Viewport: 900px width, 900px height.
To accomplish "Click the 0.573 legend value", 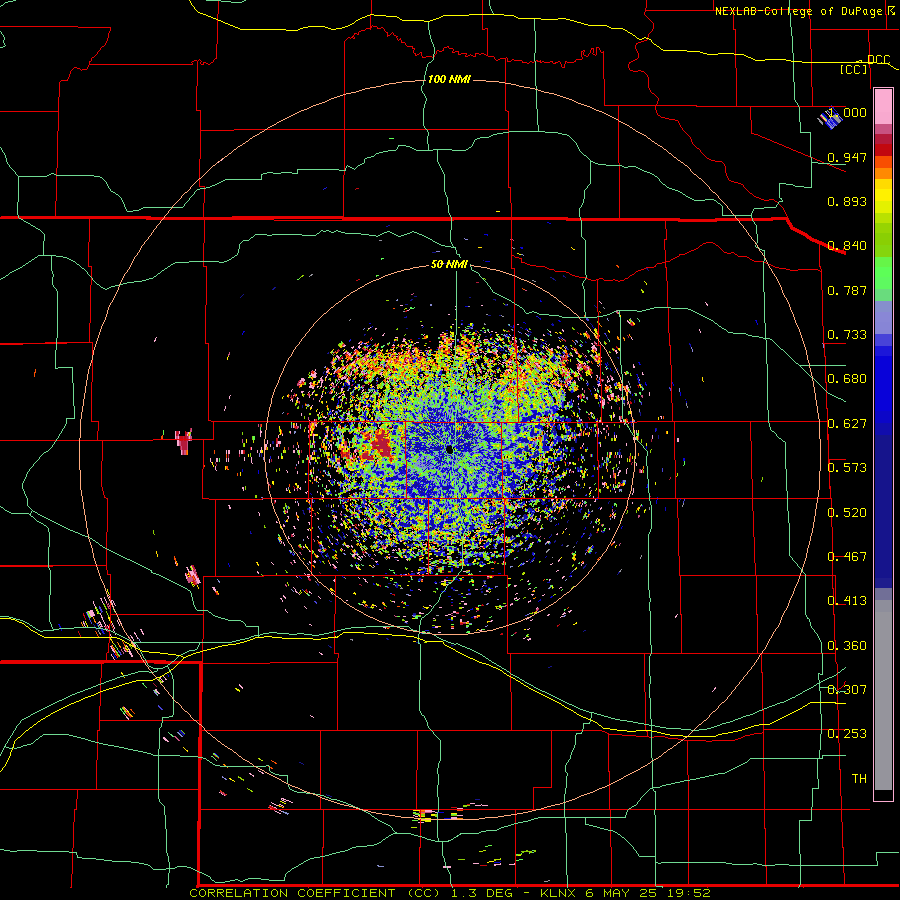I will 847,468.
